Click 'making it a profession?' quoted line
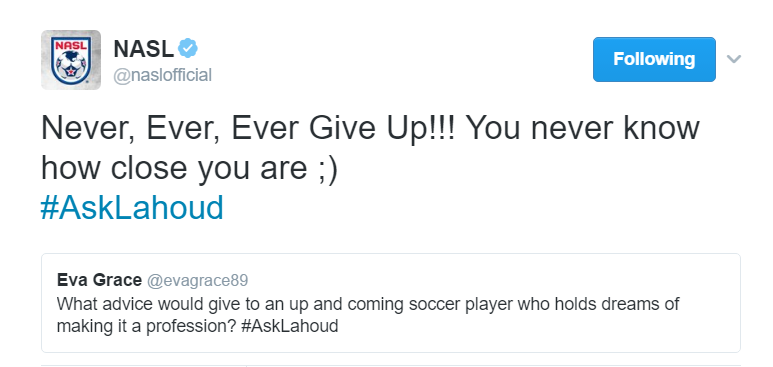773x367 pixels. 146,327
